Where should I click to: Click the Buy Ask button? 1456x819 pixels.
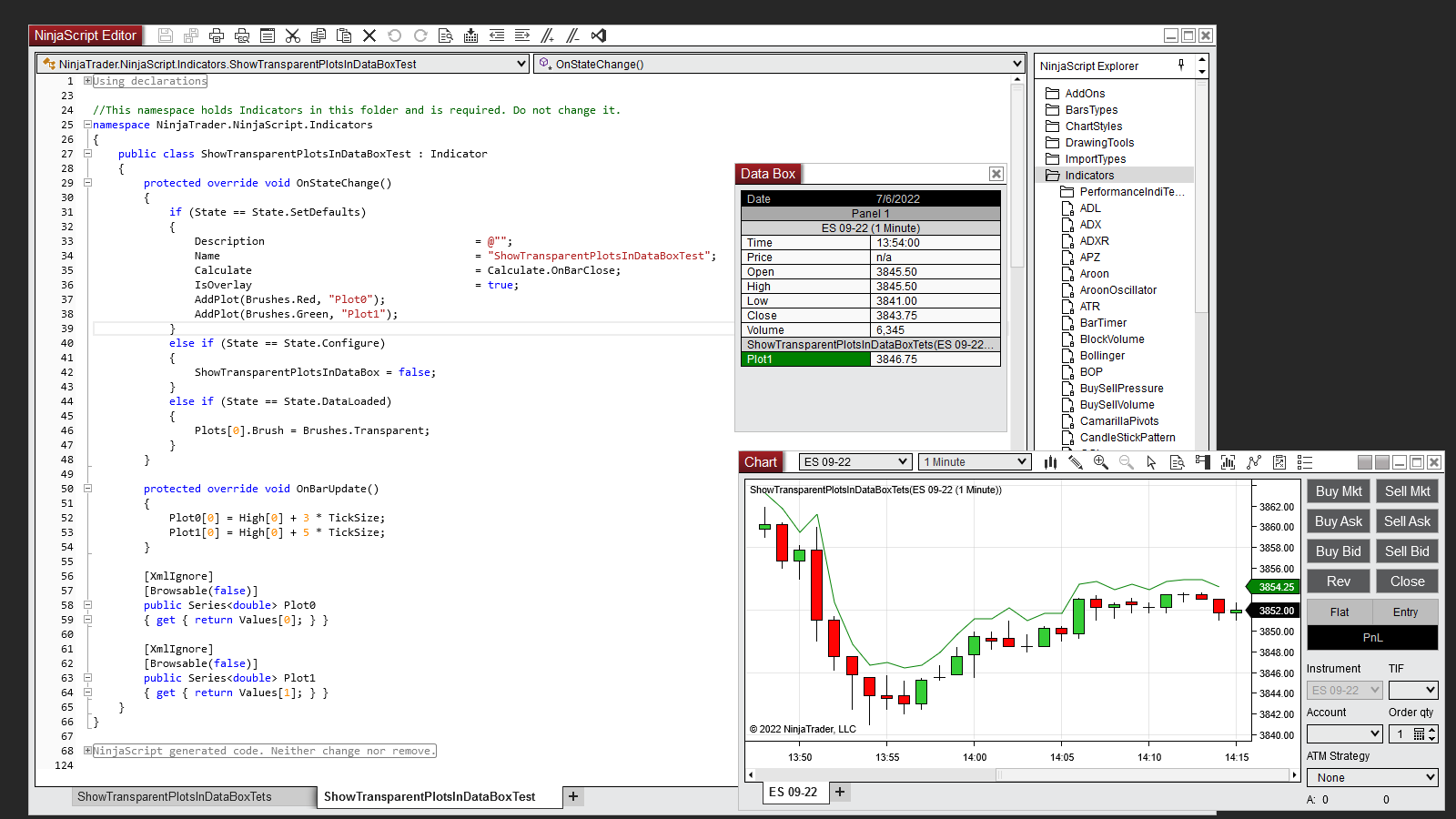point(1339,521)
